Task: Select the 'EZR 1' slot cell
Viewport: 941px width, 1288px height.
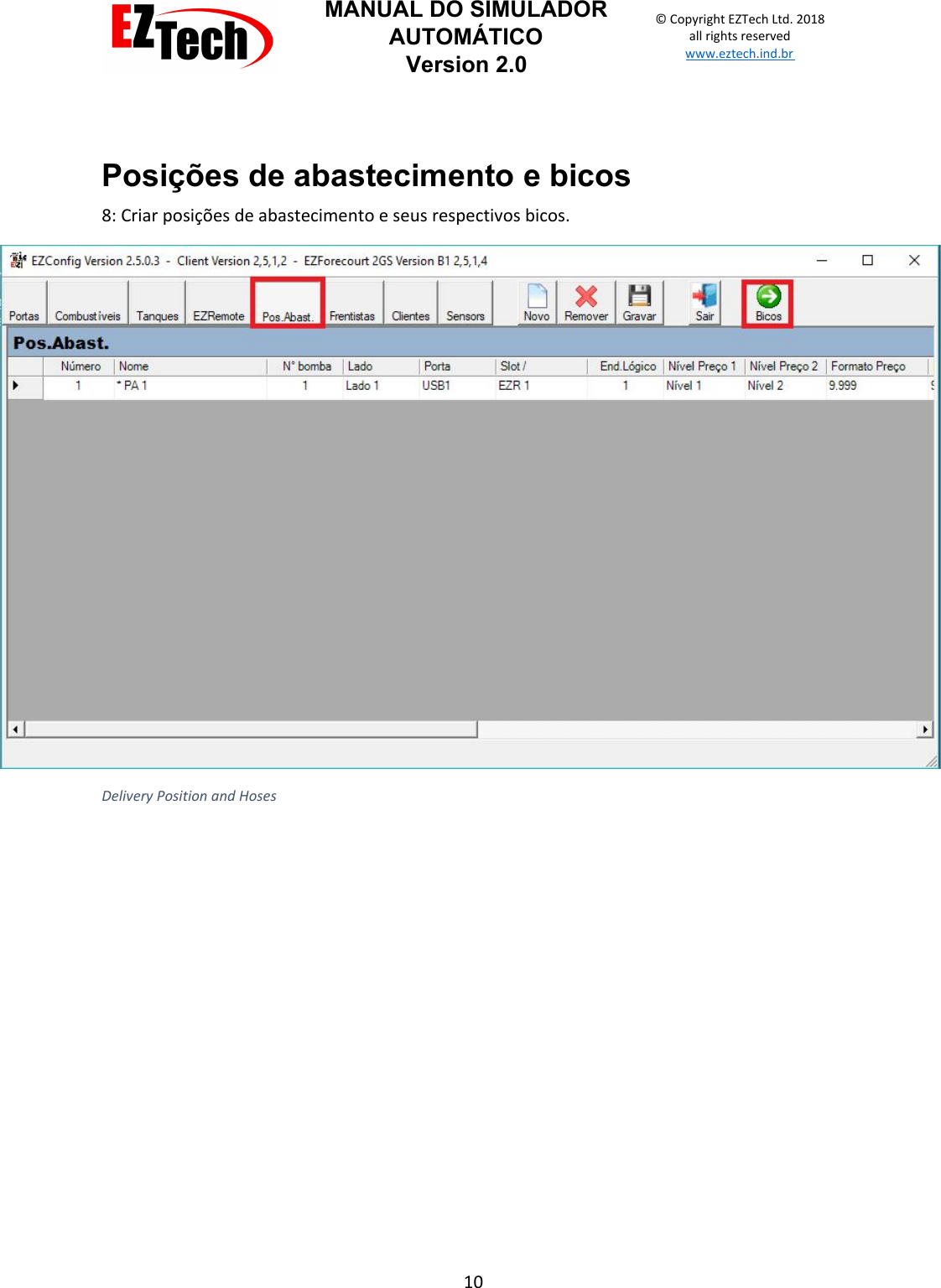Action: pos(542,386)
